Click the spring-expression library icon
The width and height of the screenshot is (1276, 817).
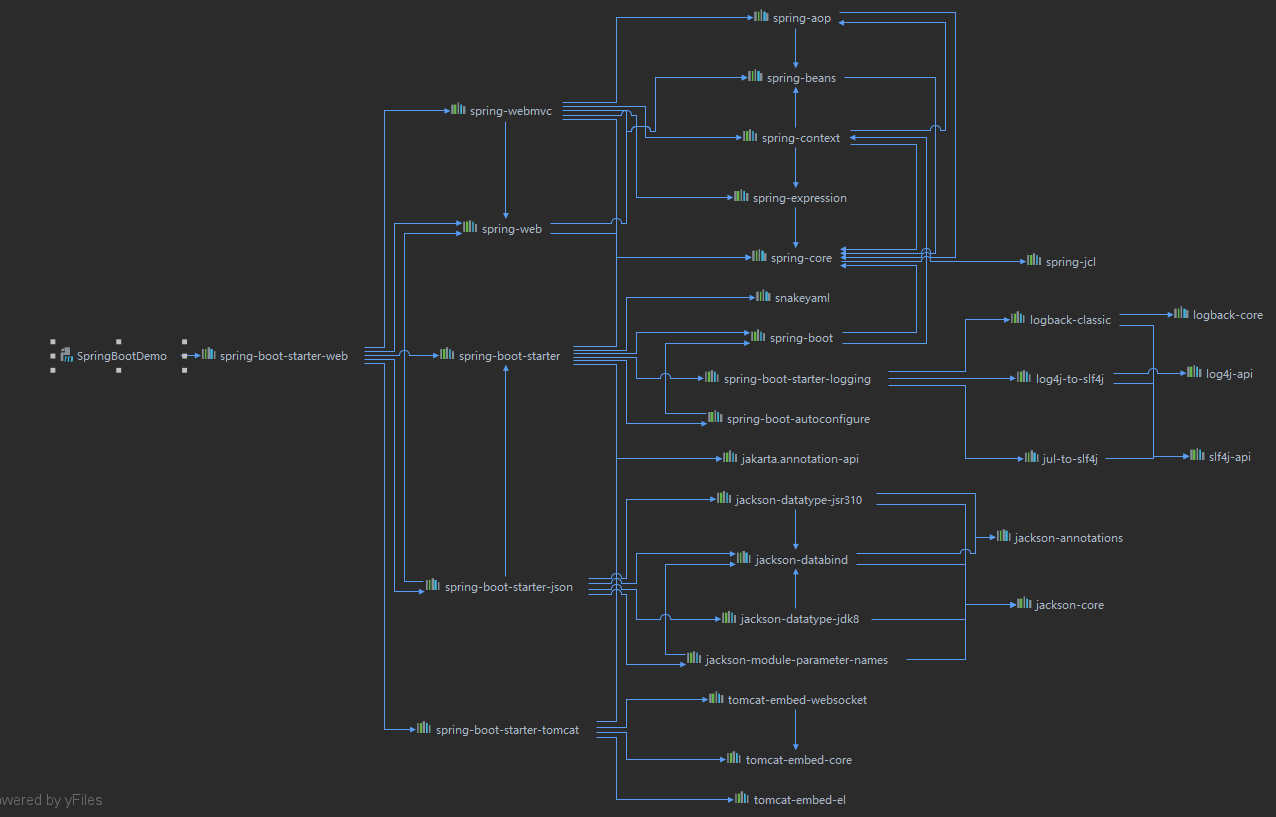tap(741, 196)
